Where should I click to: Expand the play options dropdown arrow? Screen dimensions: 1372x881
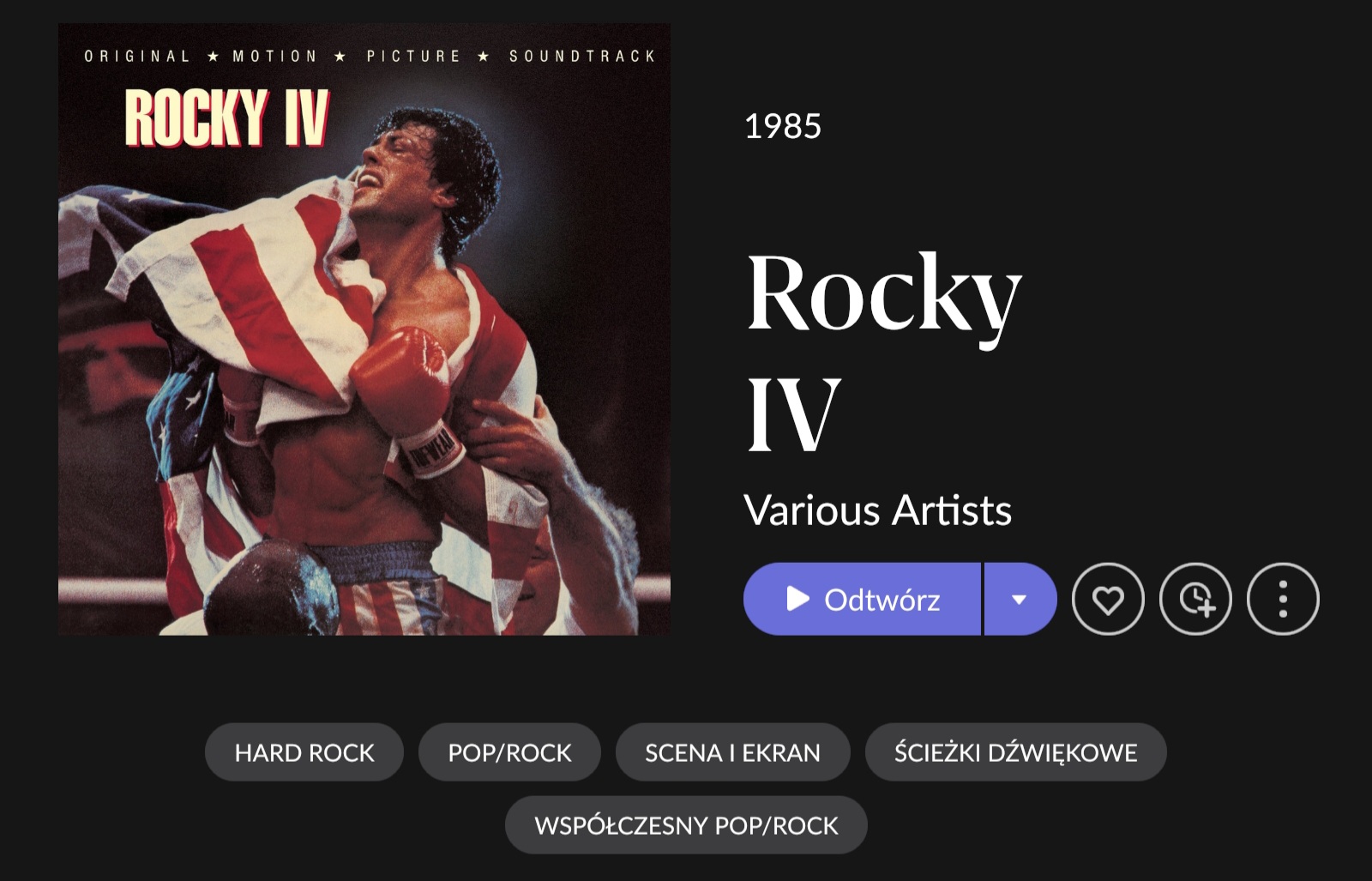[x=1020, y=599]
